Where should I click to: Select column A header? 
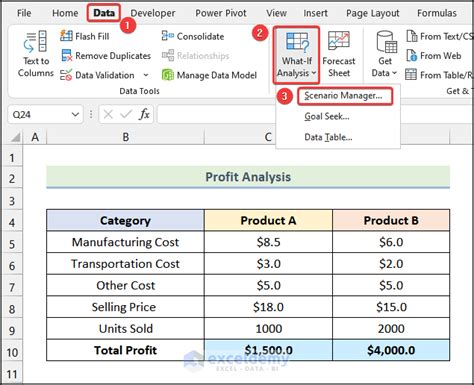point(35,137)
